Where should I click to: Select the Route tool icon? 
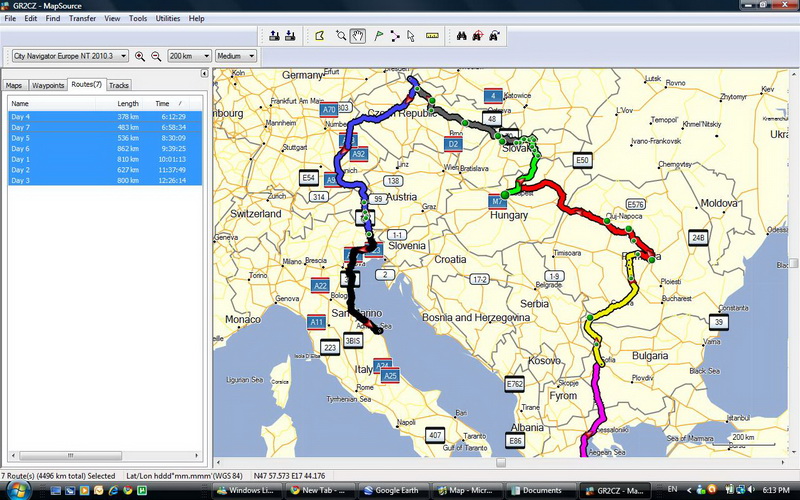(x=395, y=36)
